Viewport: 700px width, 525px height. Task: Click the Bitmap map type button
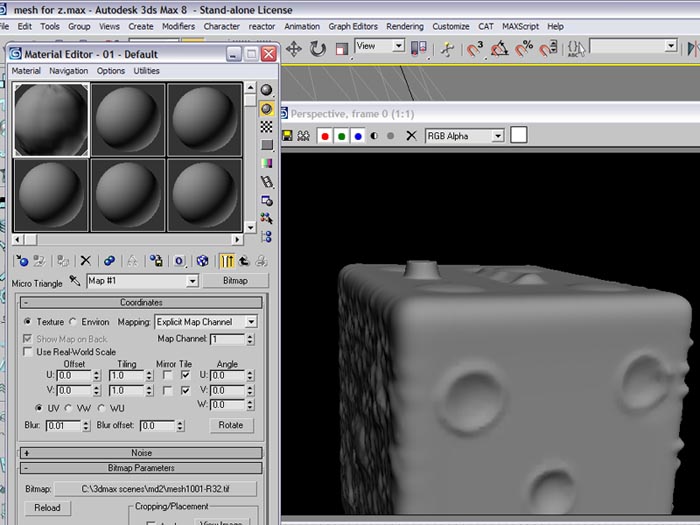coord(235,281)
